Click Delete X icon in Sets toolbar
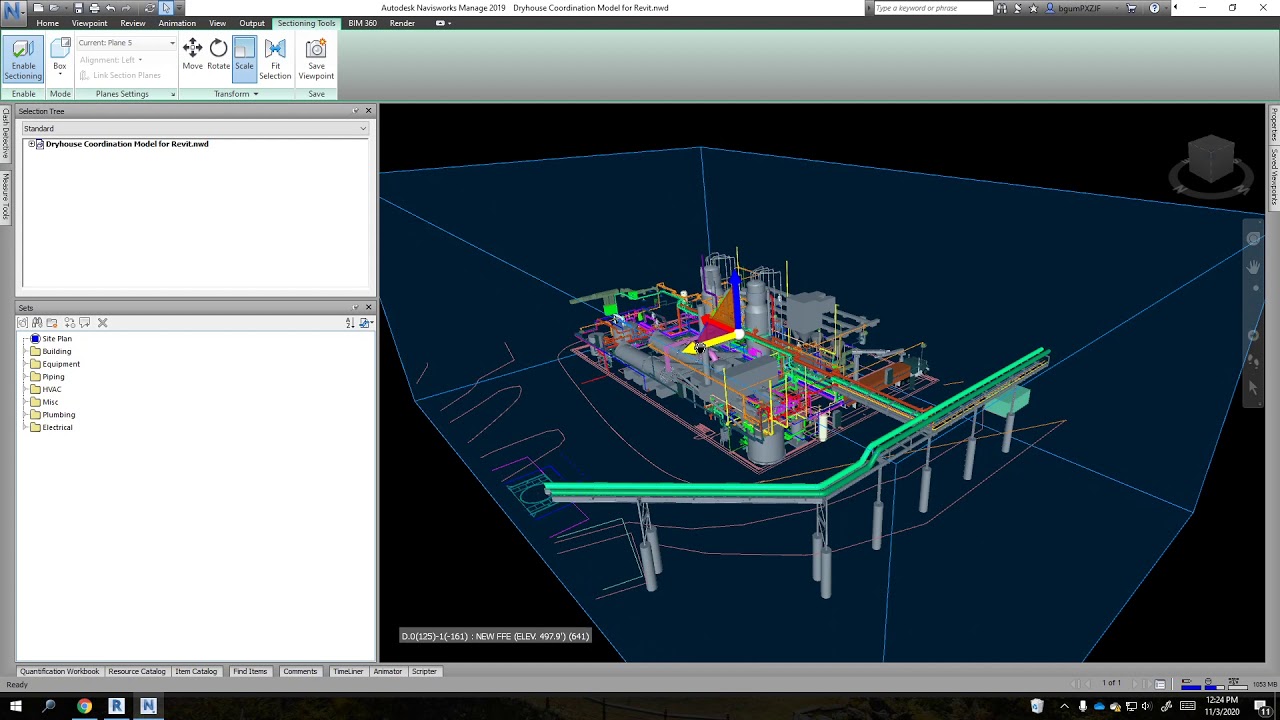The width and height of the screenshot is (1280, 720). pyautogui.click(x=102, y=323)
